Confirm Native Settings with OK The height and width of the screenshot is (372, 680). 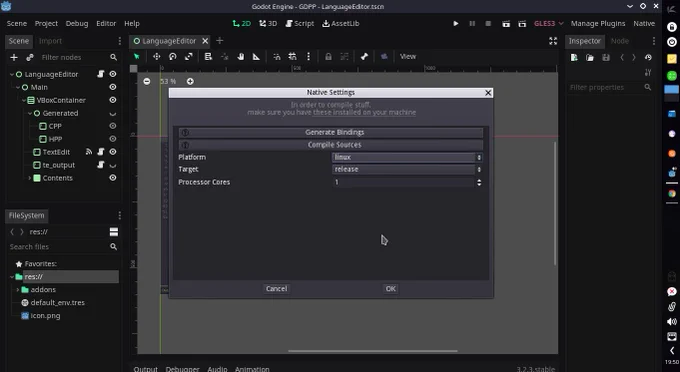(x=390, y=289)
